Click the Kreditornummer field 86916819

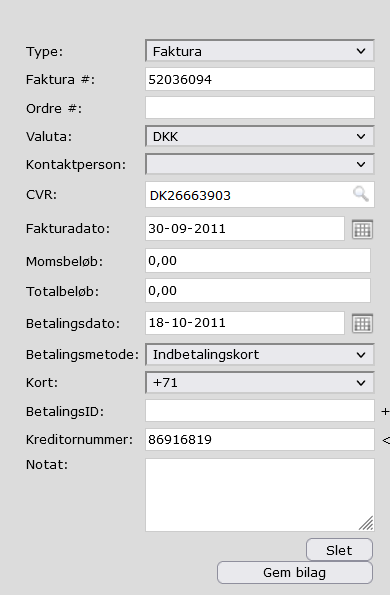click(260, 439)
